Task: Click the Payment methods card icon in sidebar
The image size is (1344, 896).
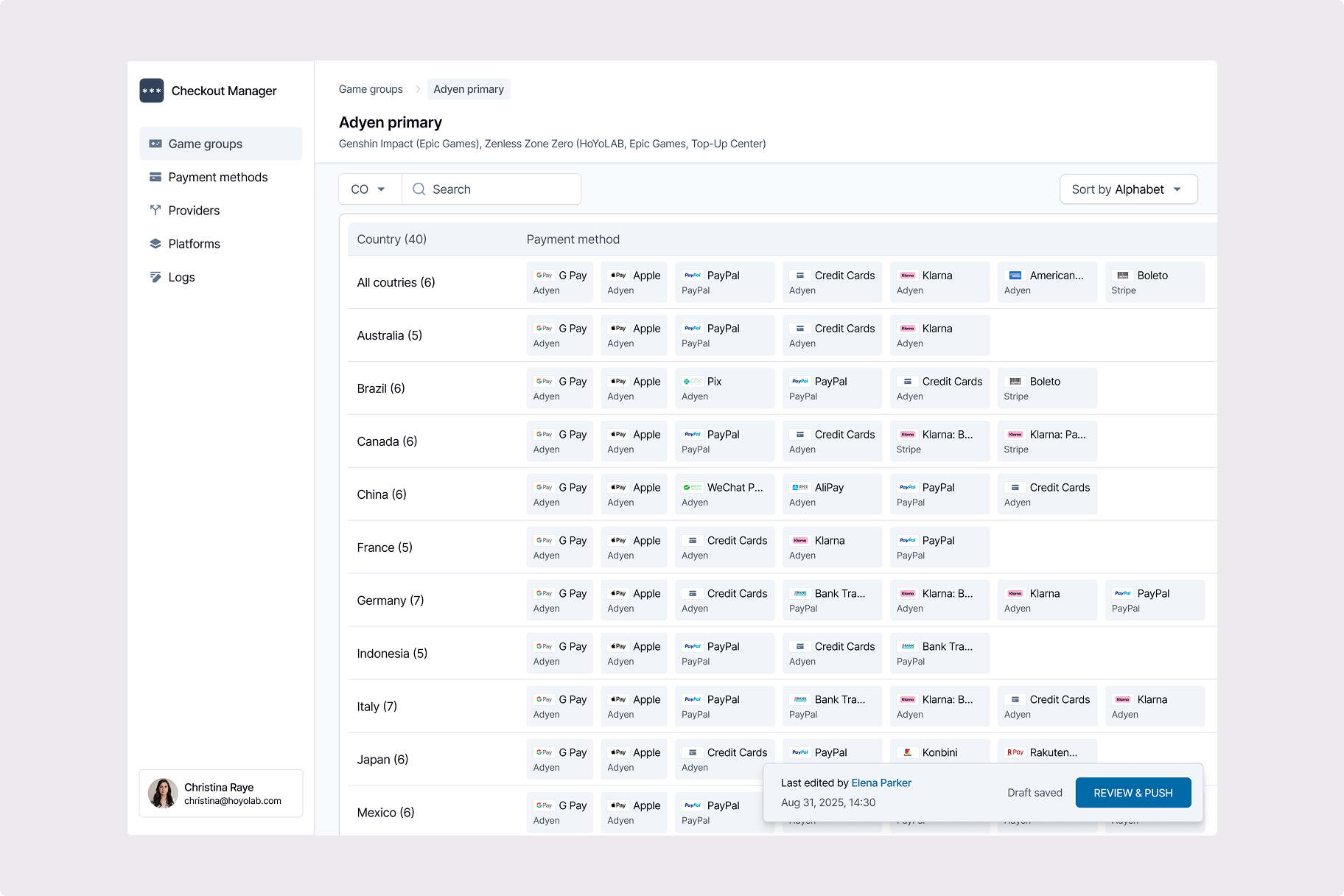Action: [x=155, y=177]
